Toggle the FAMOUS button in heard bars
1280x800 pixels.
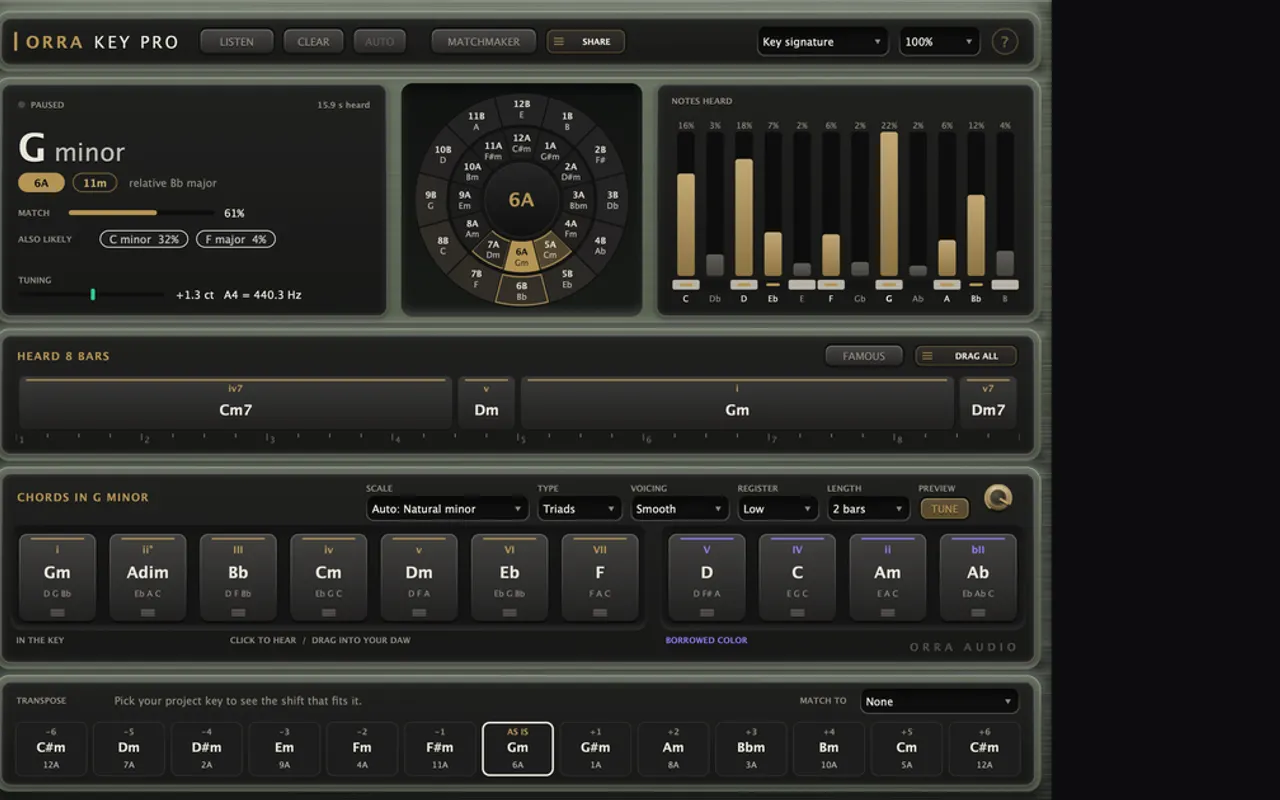(864, 356)
